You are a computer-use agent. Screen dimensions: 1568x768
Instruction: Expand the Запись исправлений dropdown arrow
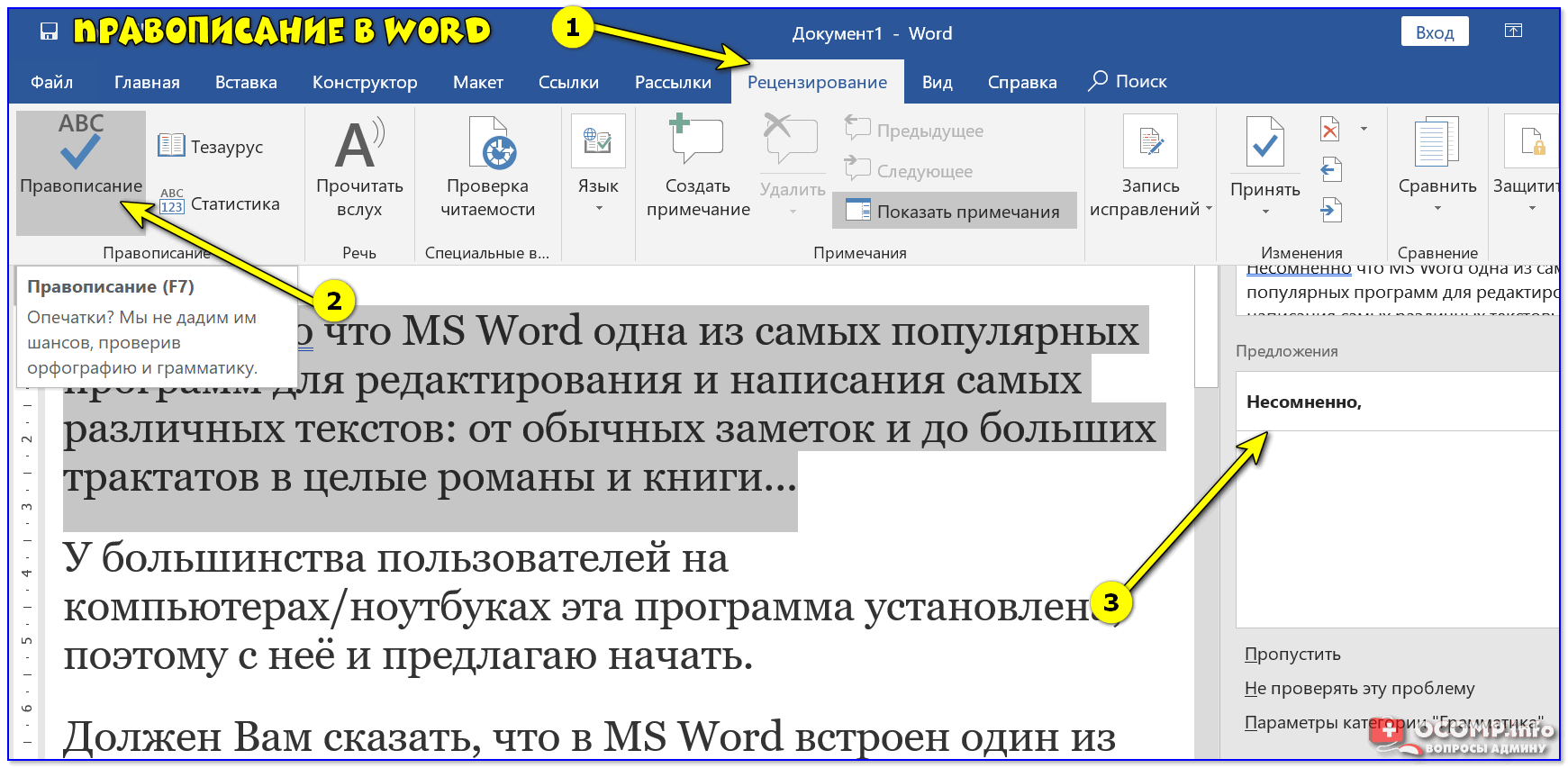click(x=1209, y=209)
